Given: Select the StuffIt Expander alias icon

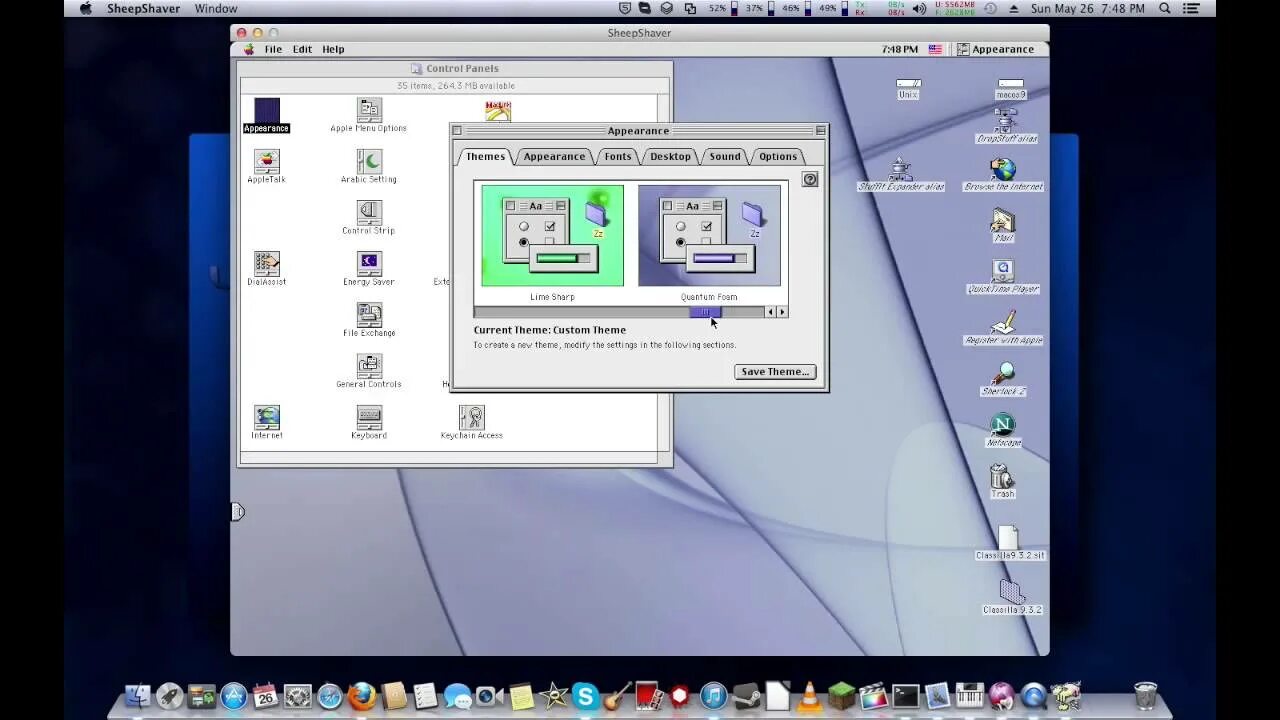Looking at the screenshot, I should click(900, 173).
